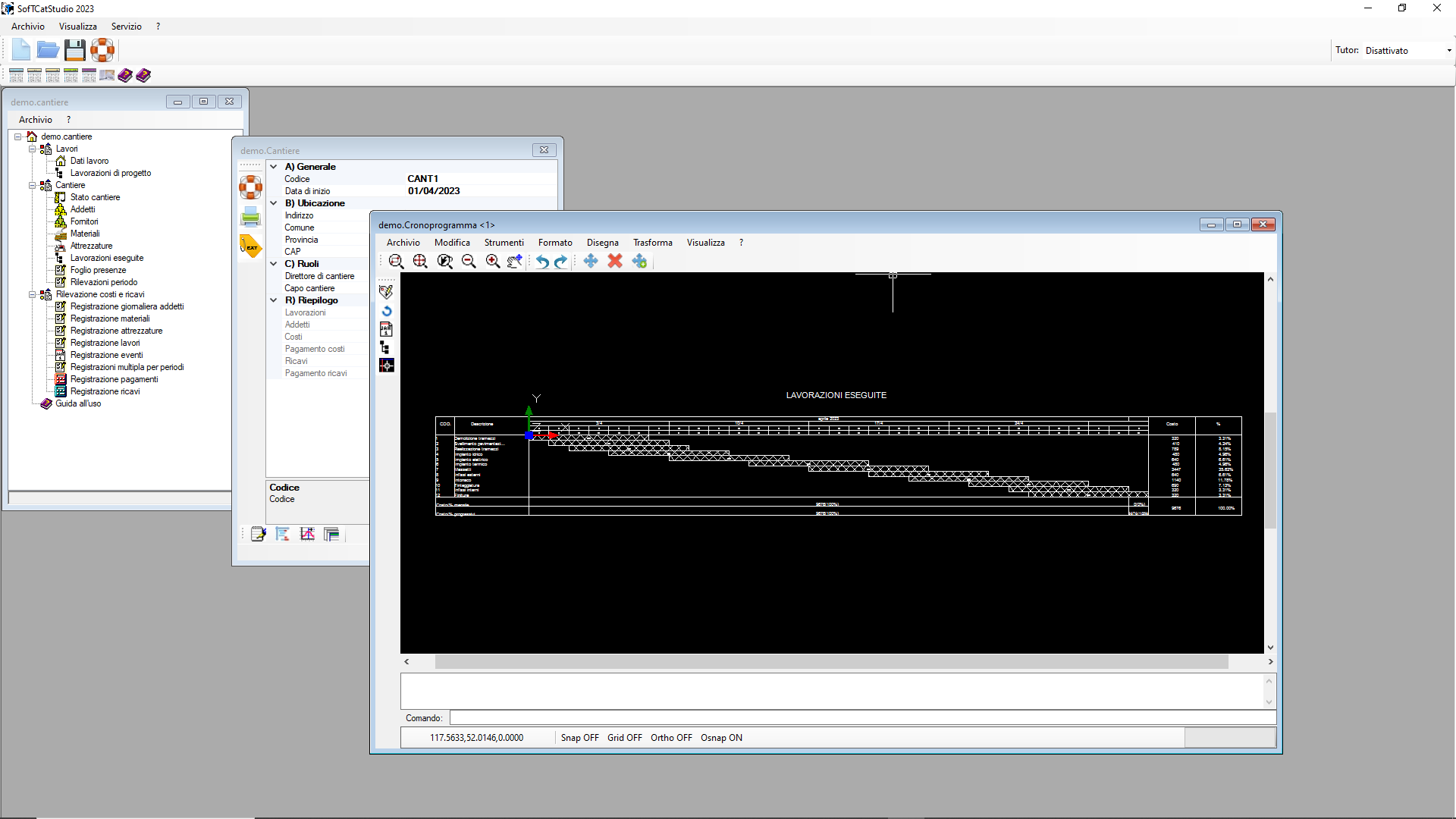Select the Zoom In tool in Cronoprogramma
This screenshot has height=819, width=1456.
[492, 261]
